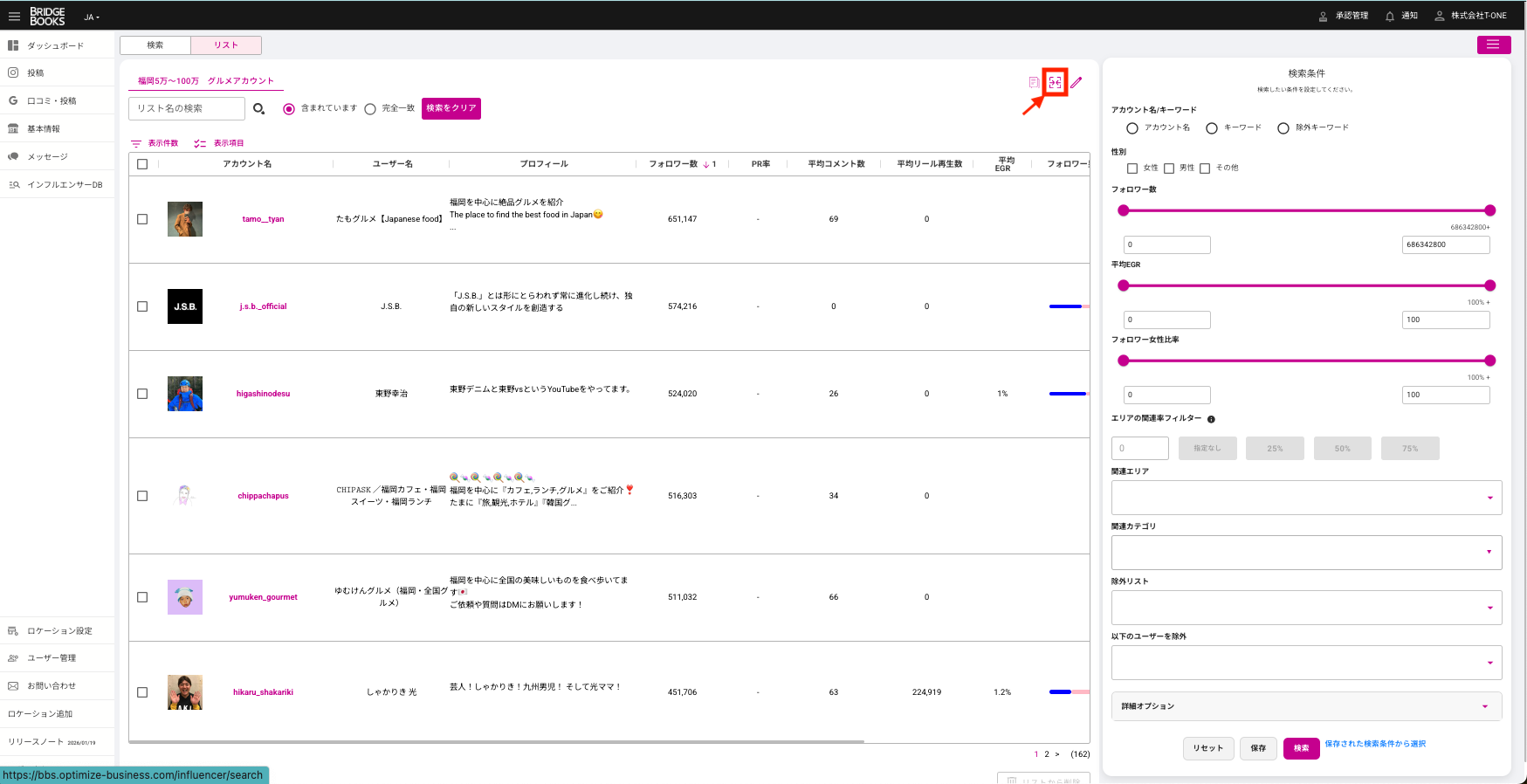Click the magnifier icon next to list search
The height and width of the screenshot is (784, 1527).
coord(258,108)
